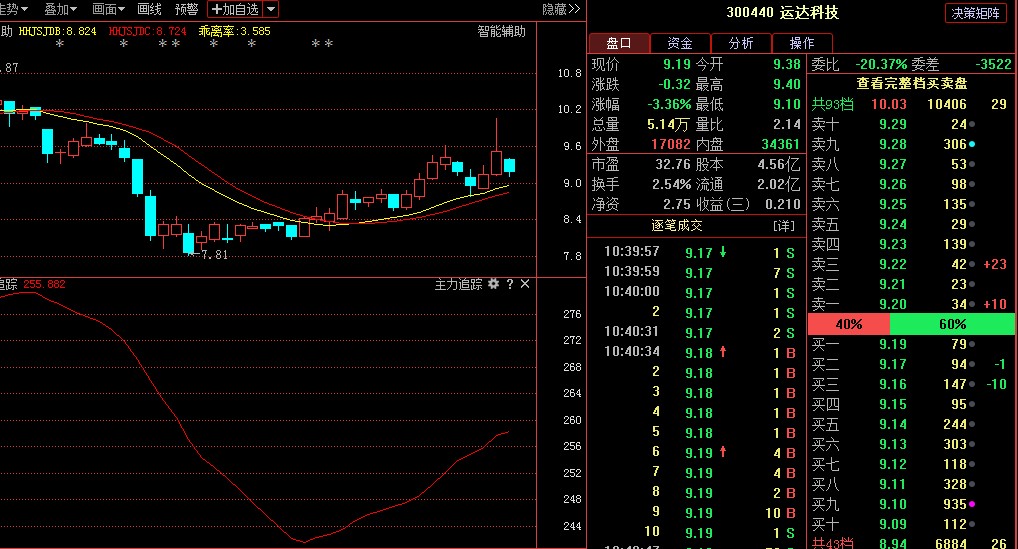Click the red 40% buy-sell ratio bar
Screen dimensions: 1018x549
tap(848, 324)
